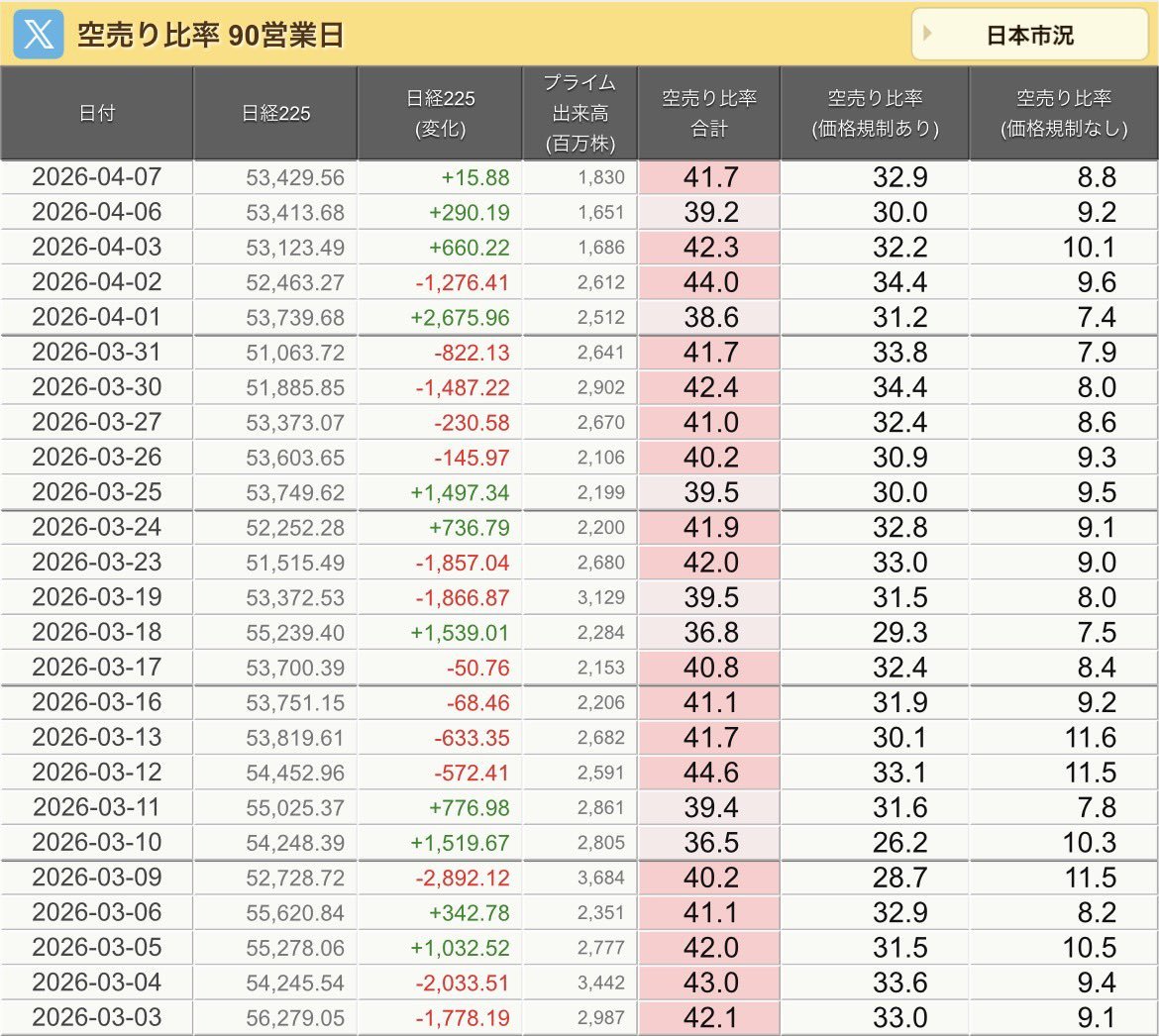
Task: Select date cell 2026-04-03
Action: point(97,247)
